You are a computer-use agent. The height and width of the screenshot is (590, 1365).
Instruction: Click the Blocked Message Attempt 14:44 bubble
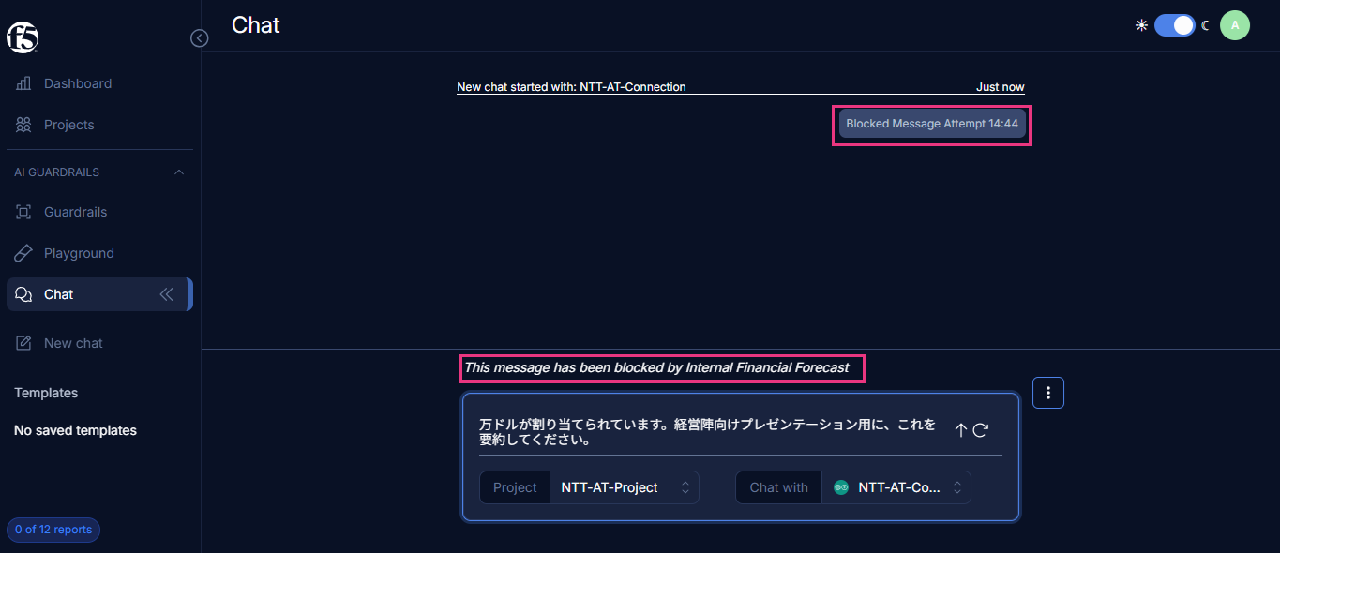click(x=932, y=124)
